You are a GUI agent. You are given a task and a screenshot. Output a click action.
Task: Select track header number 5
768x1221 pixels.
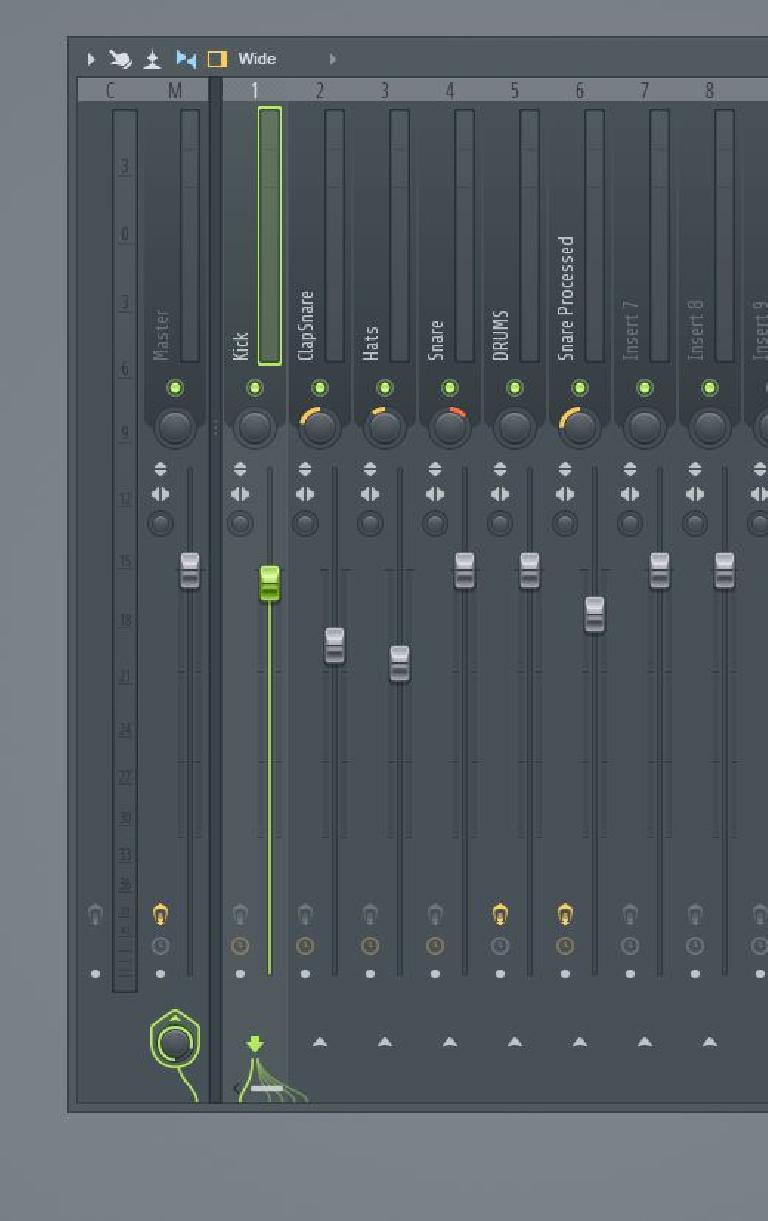515,91
